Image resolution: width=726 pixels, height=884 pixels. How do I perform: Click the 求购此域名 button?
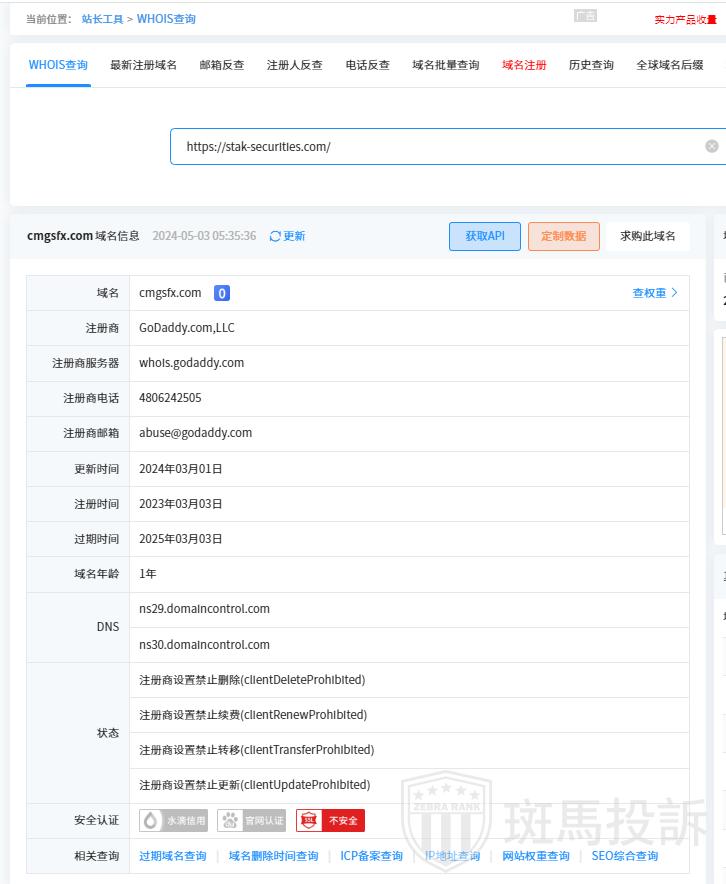pyautogui.click(x=647, y=236)
